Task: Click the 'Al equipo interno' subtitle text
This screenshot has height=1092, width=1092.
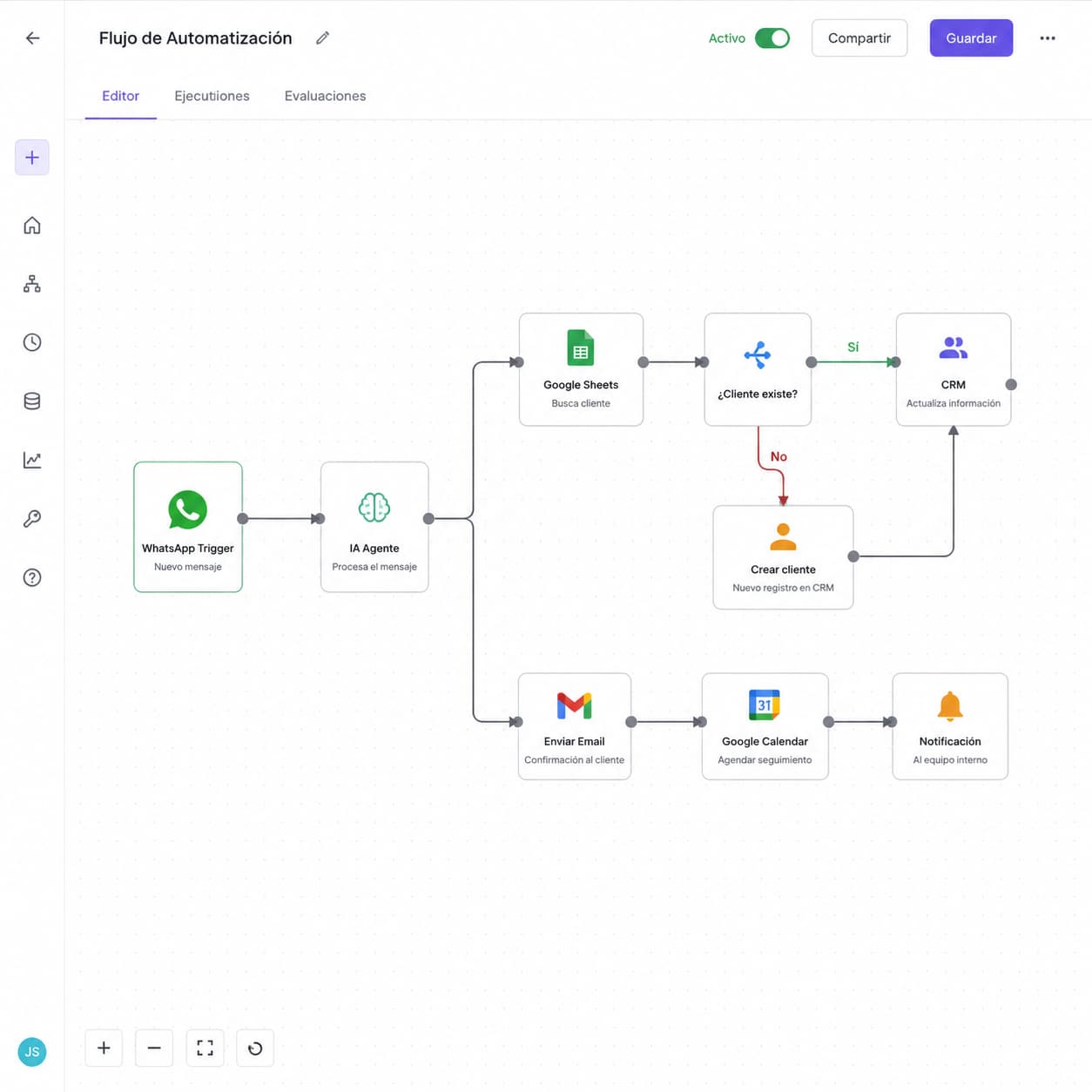Action: pos(950,760)
